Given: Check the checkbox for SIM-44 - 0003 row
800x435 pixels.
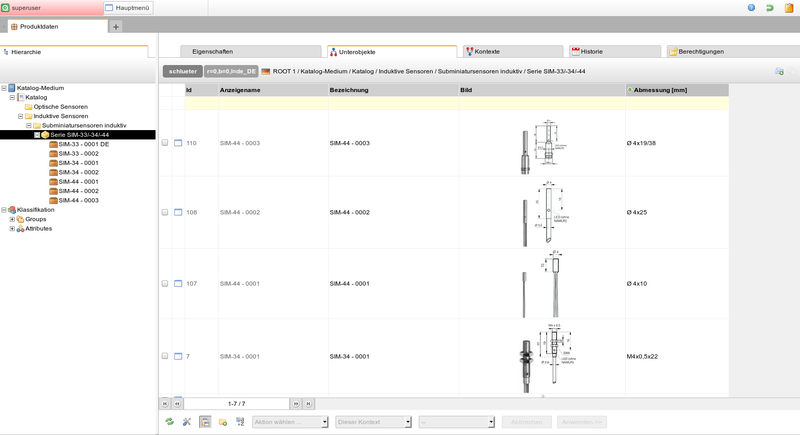Looking at the screenshot, I should [x=165, y=143].
